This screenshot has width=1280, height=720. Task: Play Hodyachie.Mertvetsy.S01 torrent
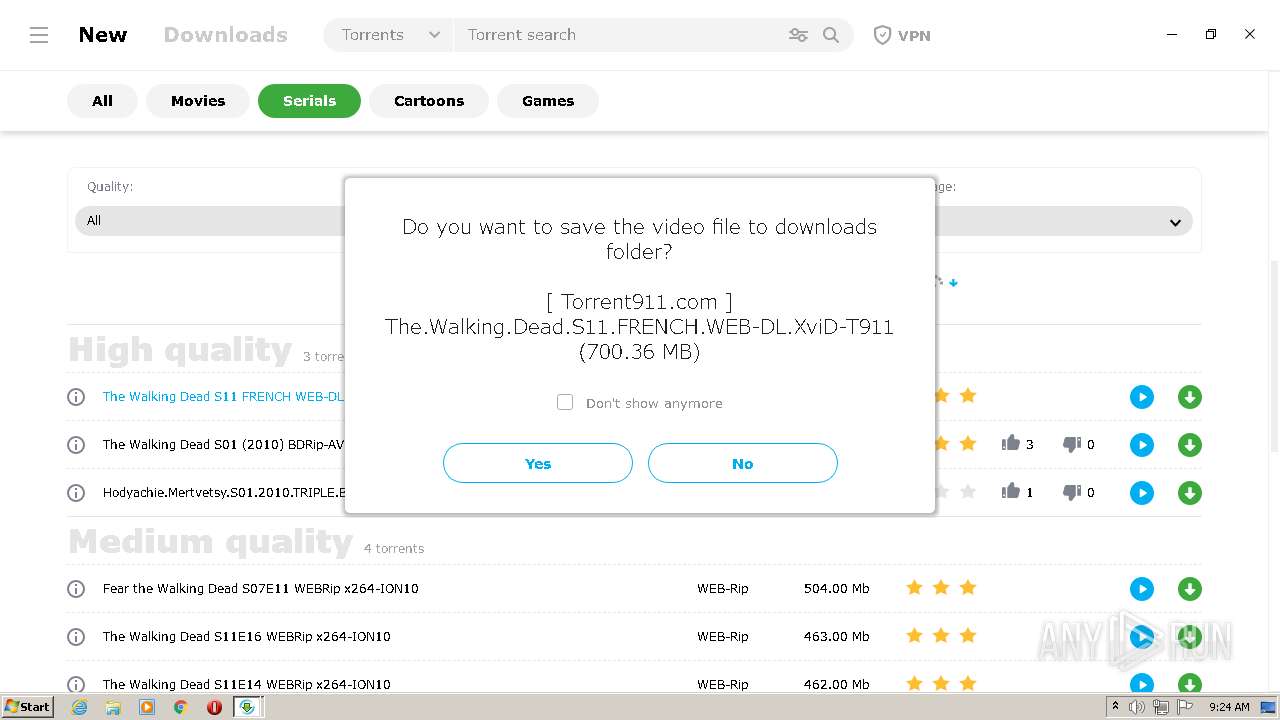coord(1142,493)
